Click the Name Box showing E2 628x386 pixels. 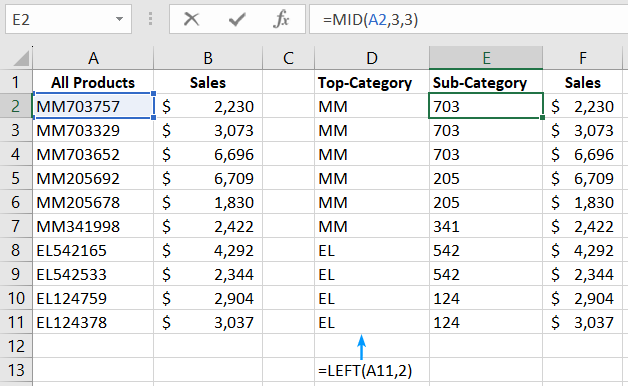(x=68, y=19)
